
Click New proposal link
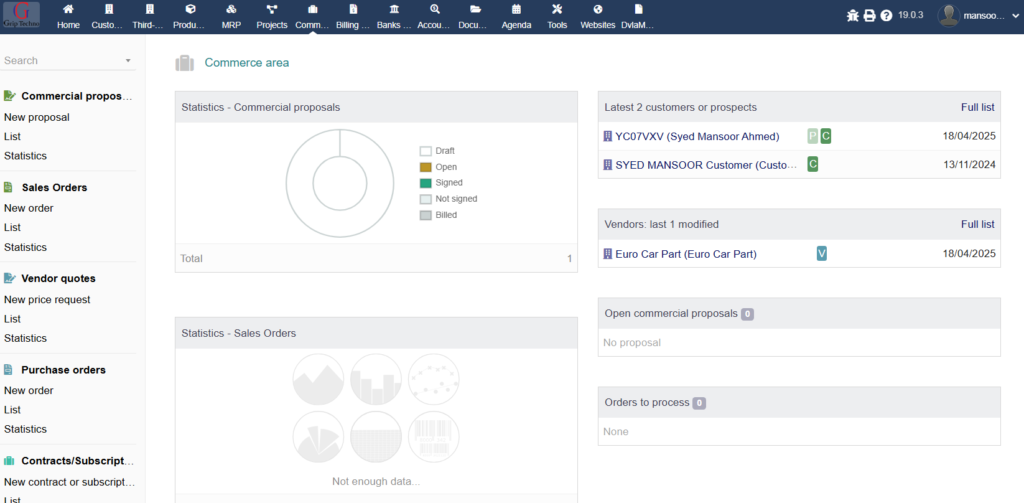37,117
